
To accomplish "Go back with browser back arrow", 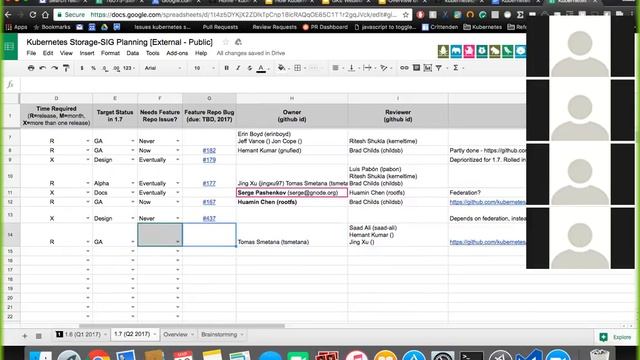I will [x=8, y=15].
